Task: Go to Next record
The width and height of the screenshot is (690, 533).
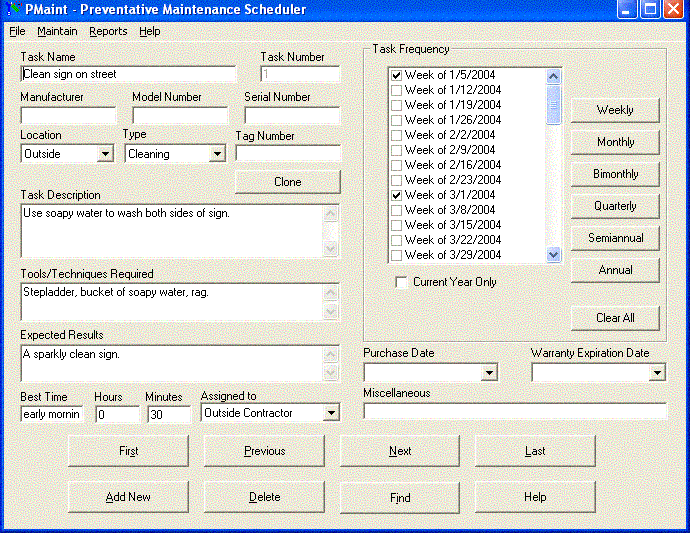Action: point(400,451)
